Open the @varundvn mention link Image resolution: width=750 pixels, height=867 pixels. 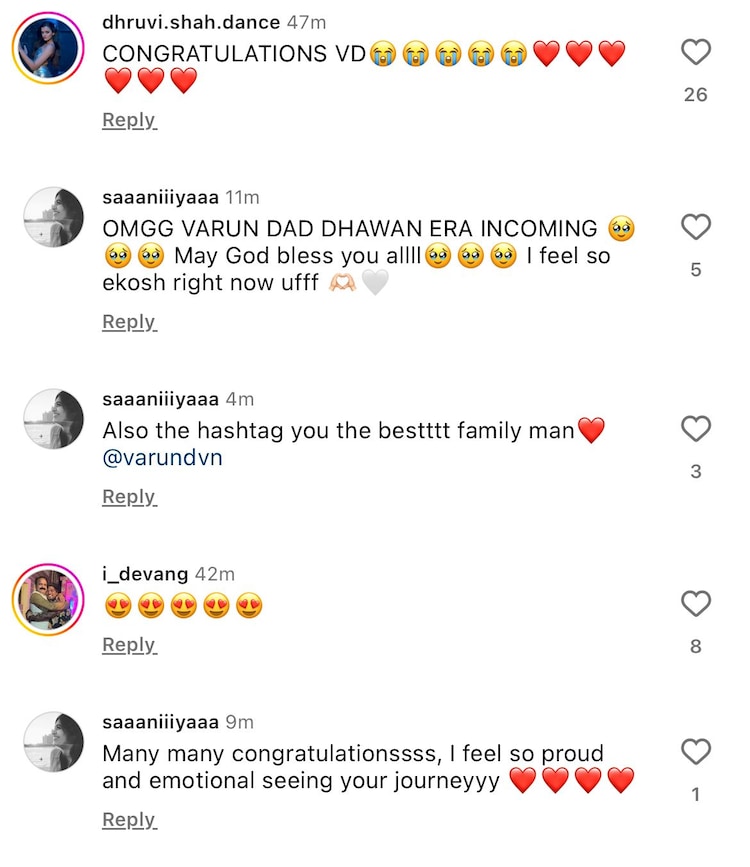click(x=162, y=458)
